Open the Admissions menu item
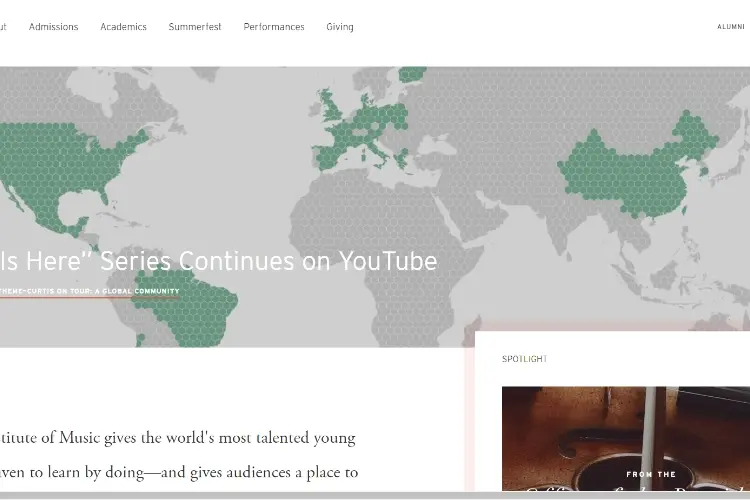 coord(54,27)
